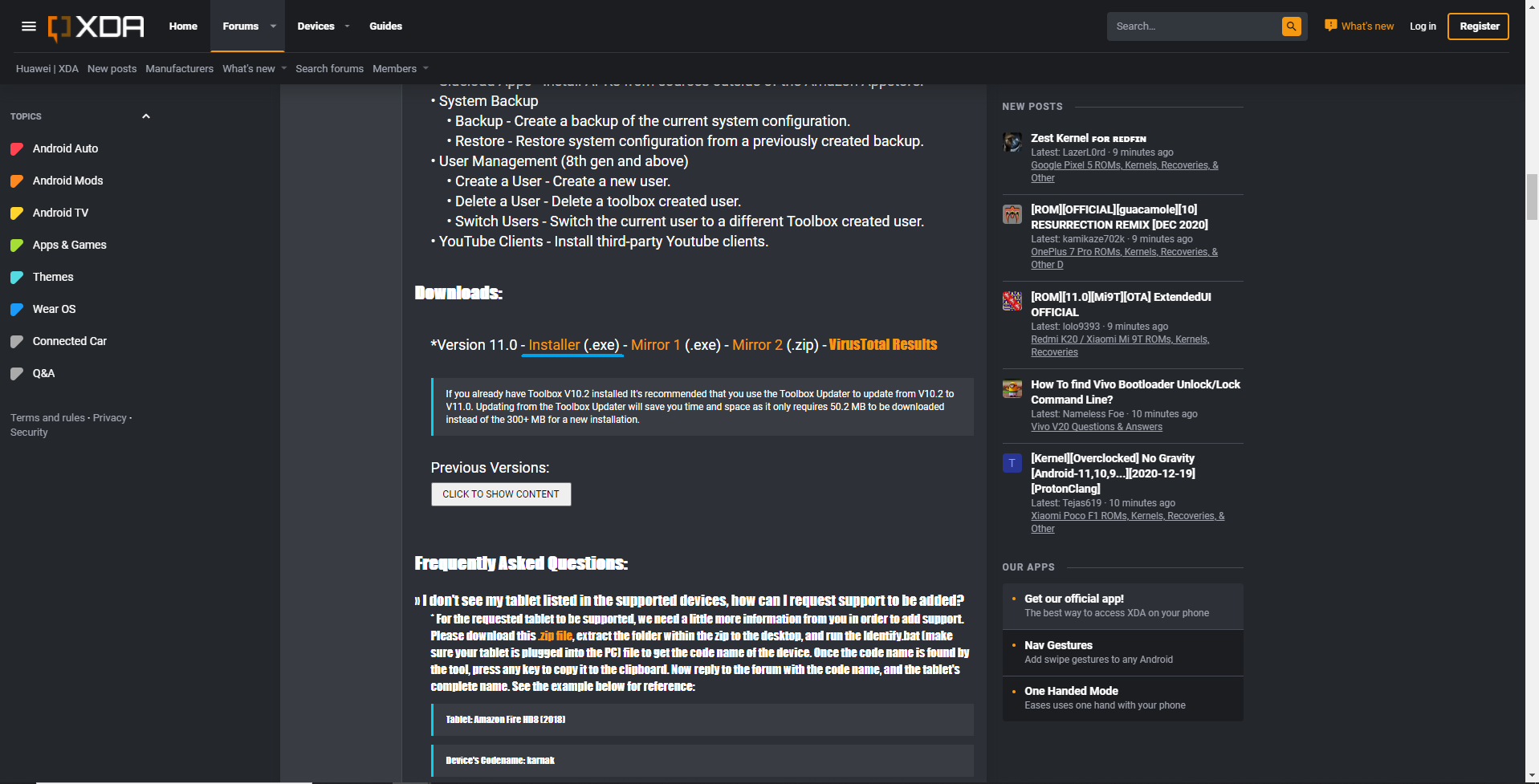This screenshot has width=1539, height=784.
Task: Open the Privacy link
Action: (109, 418)
